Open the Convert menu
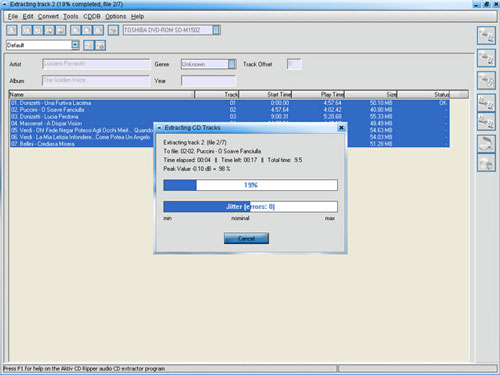 (48, 16)
